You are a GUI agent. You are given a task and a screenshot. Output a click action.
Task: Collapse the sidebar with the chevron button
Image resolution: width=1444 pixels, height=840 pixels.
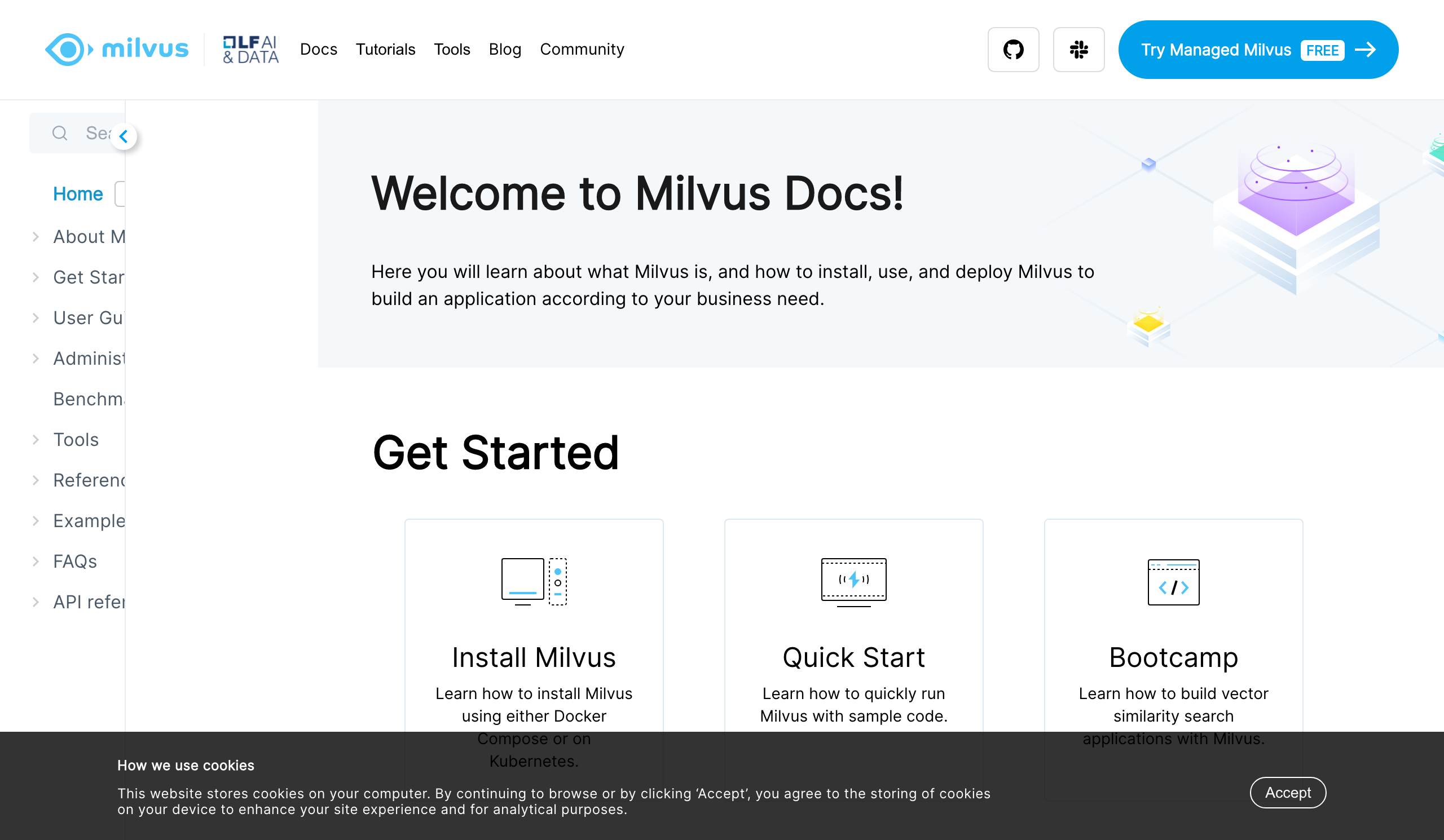coord(124,136)
